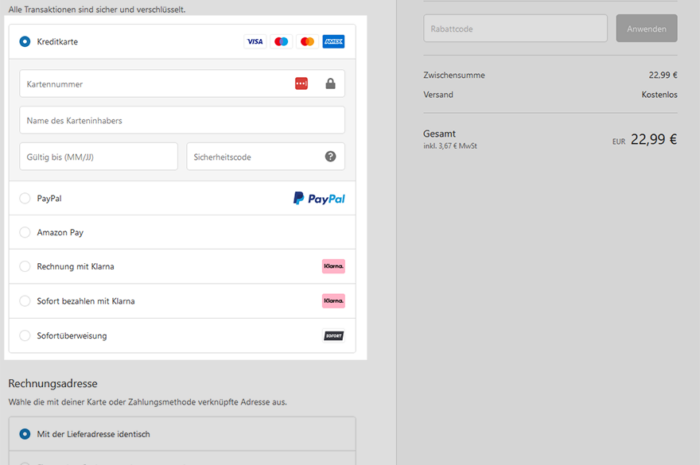700x465 pixels.
Task: Click the Klarna logo beside Sofort bezahlen
Action: coord(333,301)
